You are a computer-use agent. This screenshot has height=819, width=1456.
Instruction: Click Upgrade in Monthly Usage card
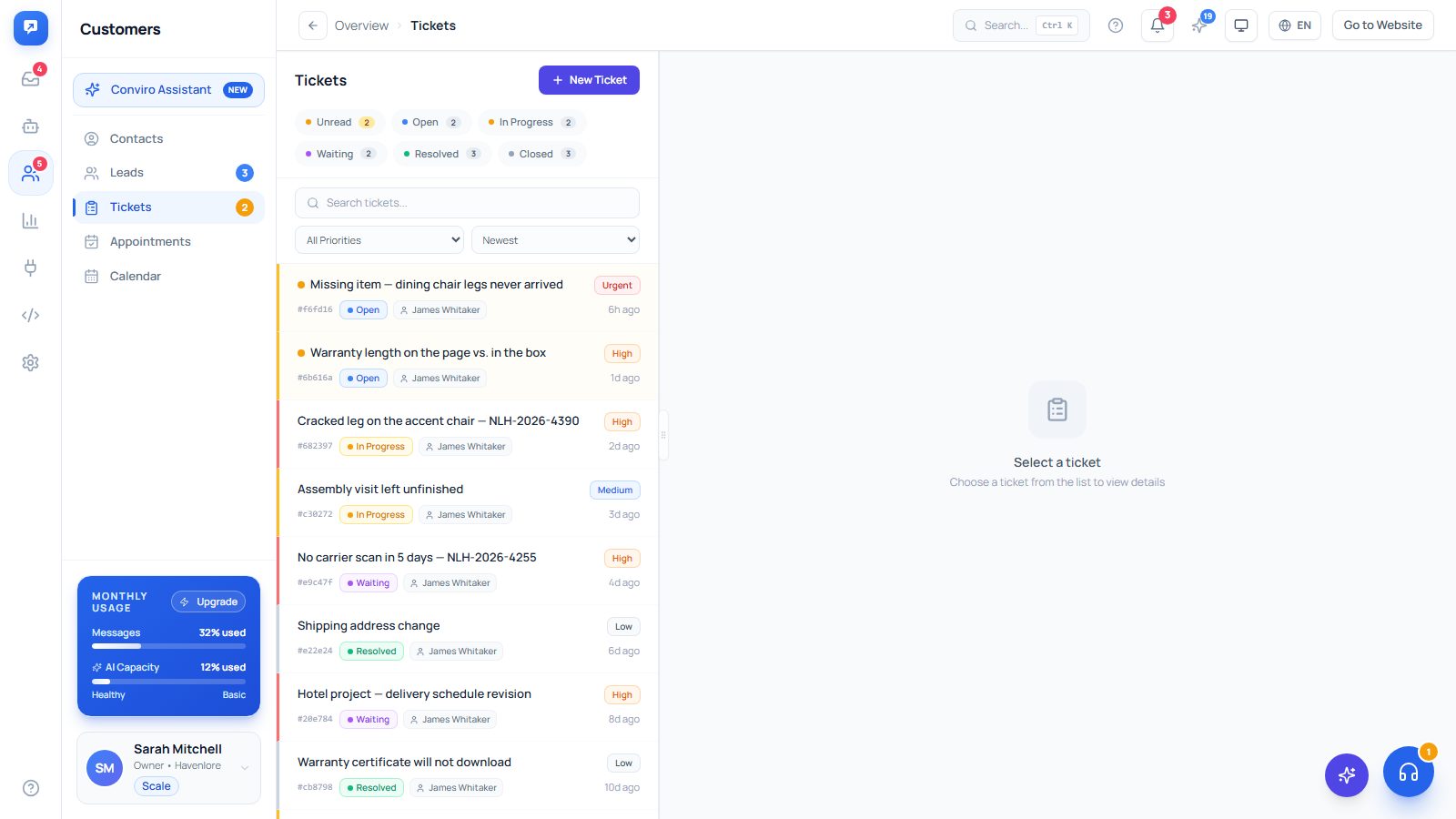pyautogui.click(x=209, y=602)
